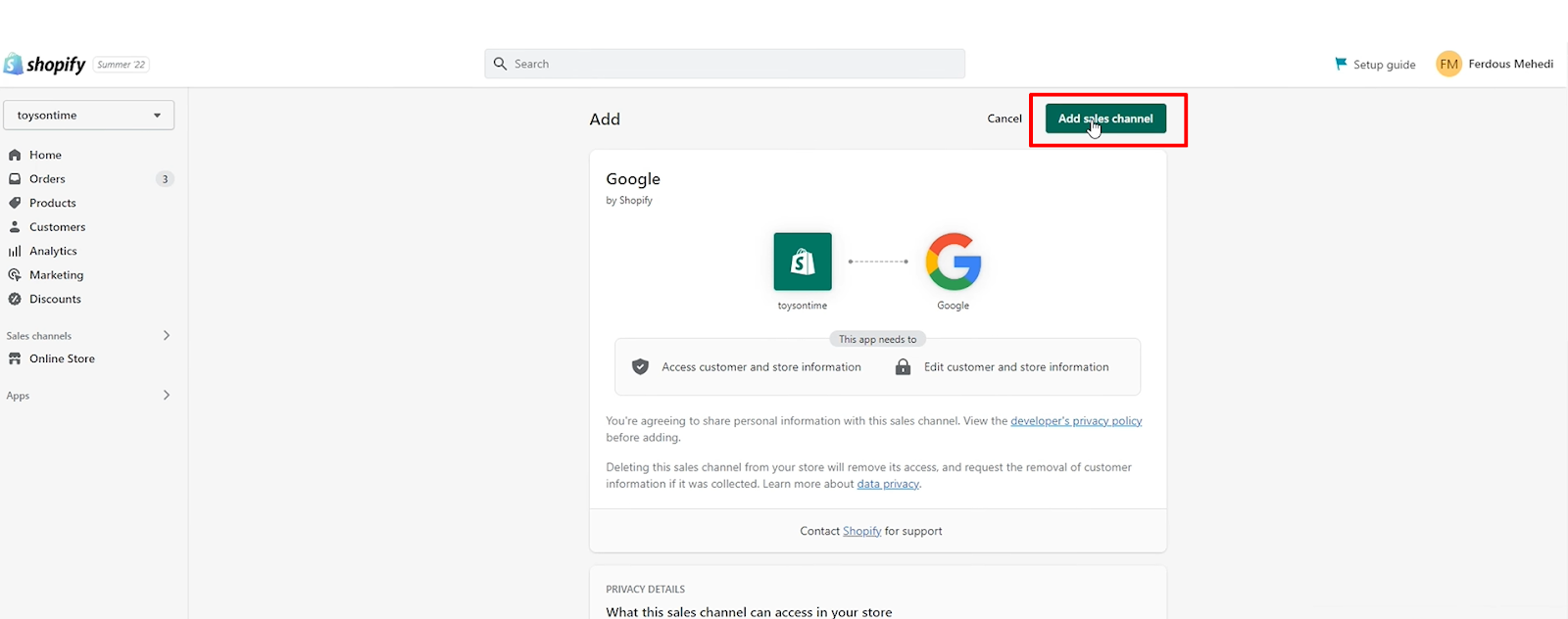The height and width of the screenshot is (619, 1568).
Task: Click the toysontime label under app icon
Action: pos(803,306)
